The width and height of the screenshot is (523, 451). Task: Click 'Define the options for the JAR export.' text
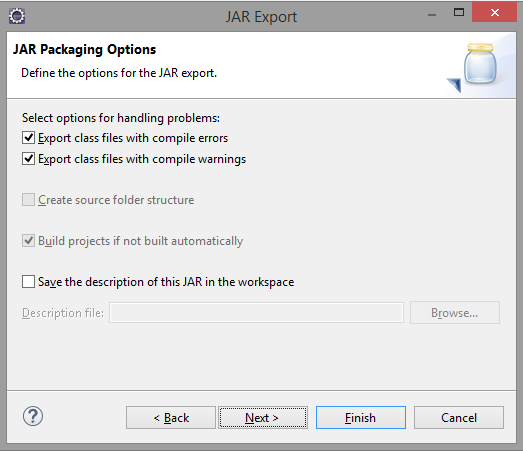[x=119, y=73]
